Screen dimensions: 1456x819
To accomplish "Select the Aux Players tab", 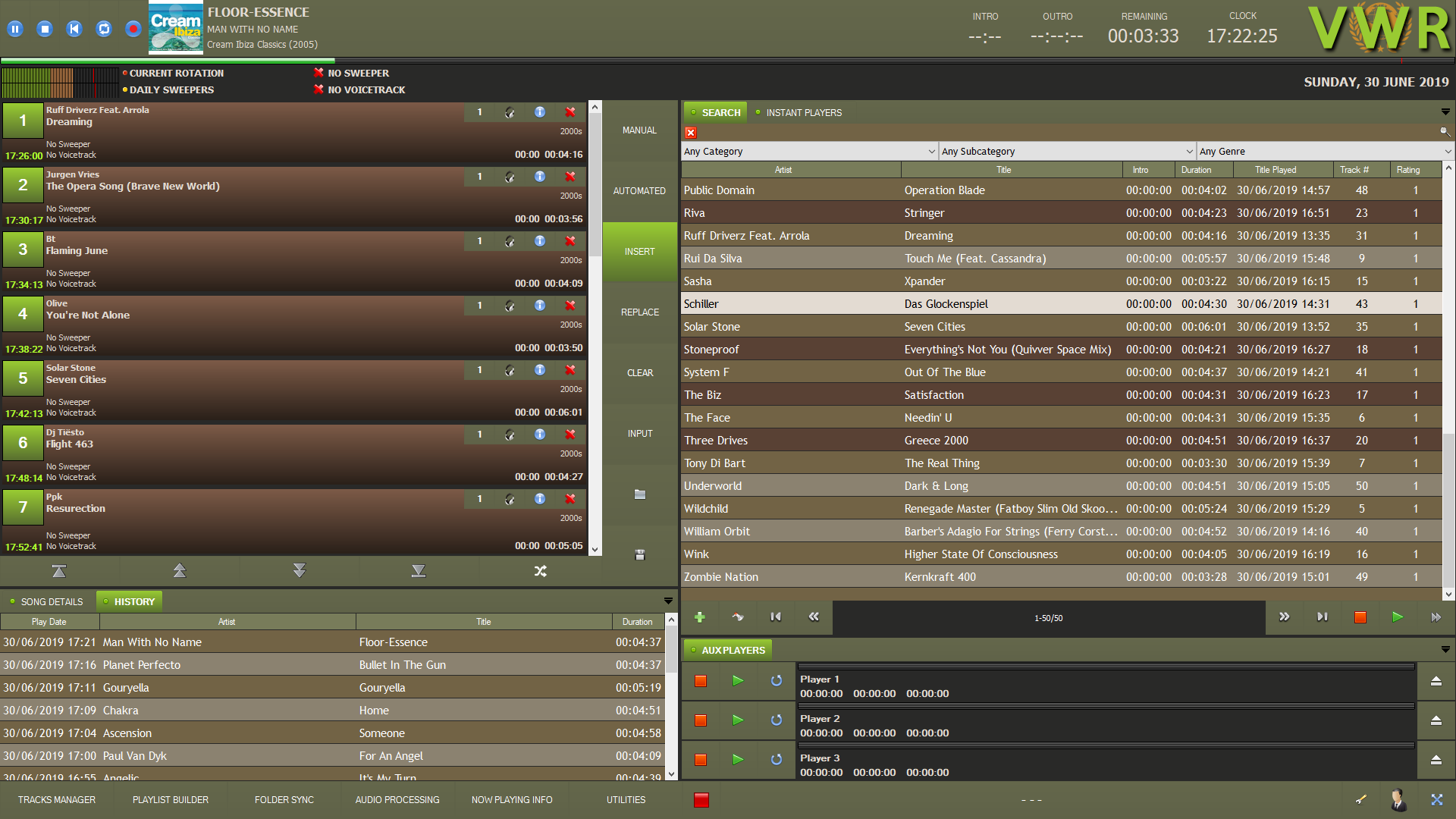I will 728,651.
